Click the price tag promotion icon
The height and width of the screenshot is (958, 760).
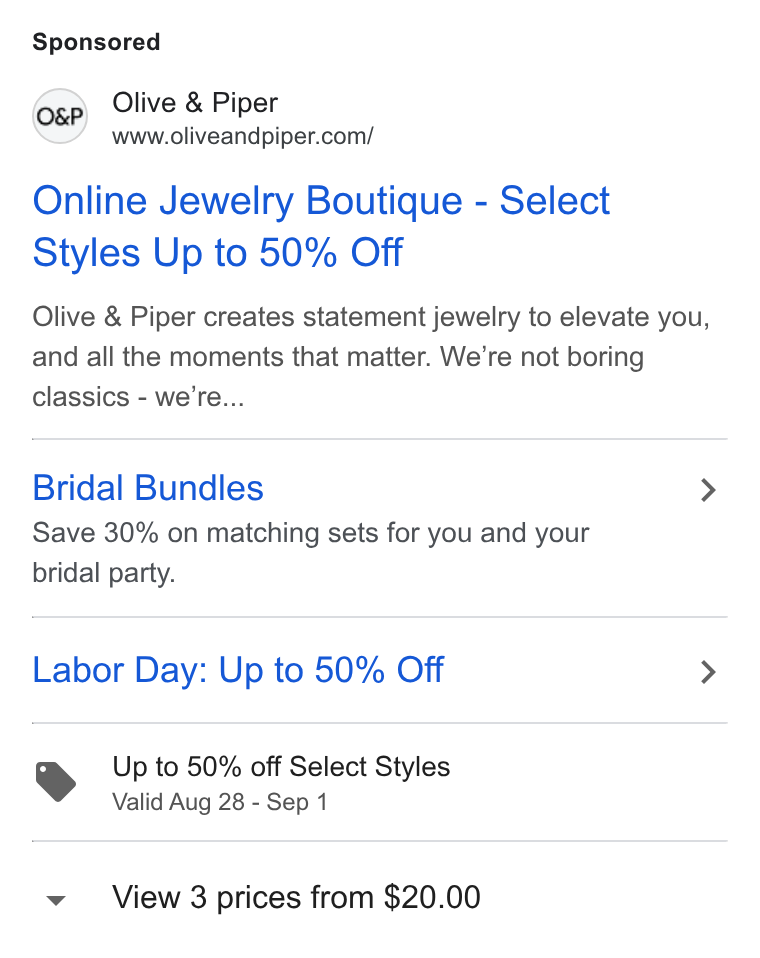coord(56,781)
